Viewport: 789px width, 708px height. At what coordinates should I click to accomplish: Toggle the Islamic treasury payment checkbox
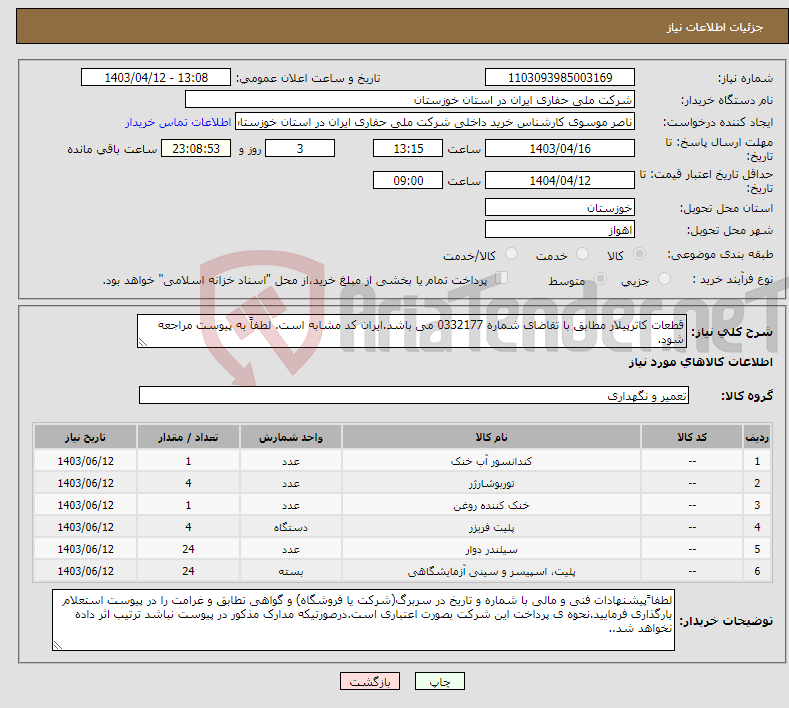[502, 278]
